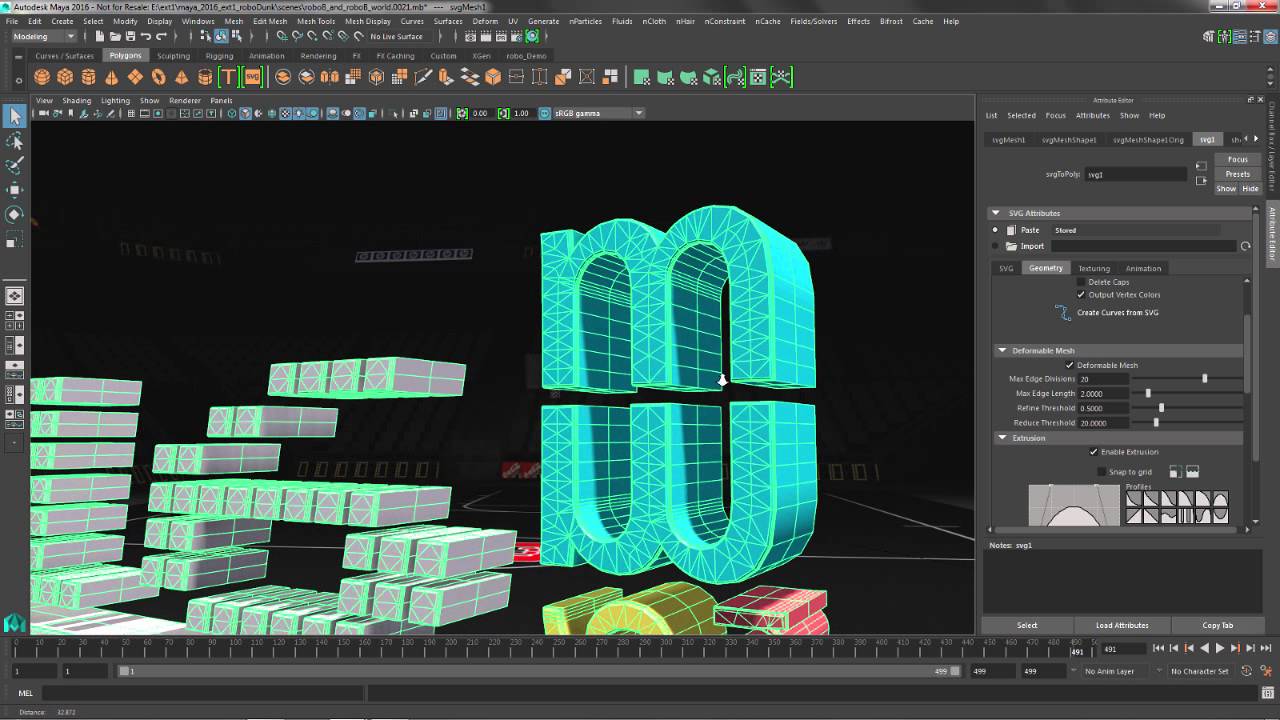Click the Load Attributes button

(1121, 625)
